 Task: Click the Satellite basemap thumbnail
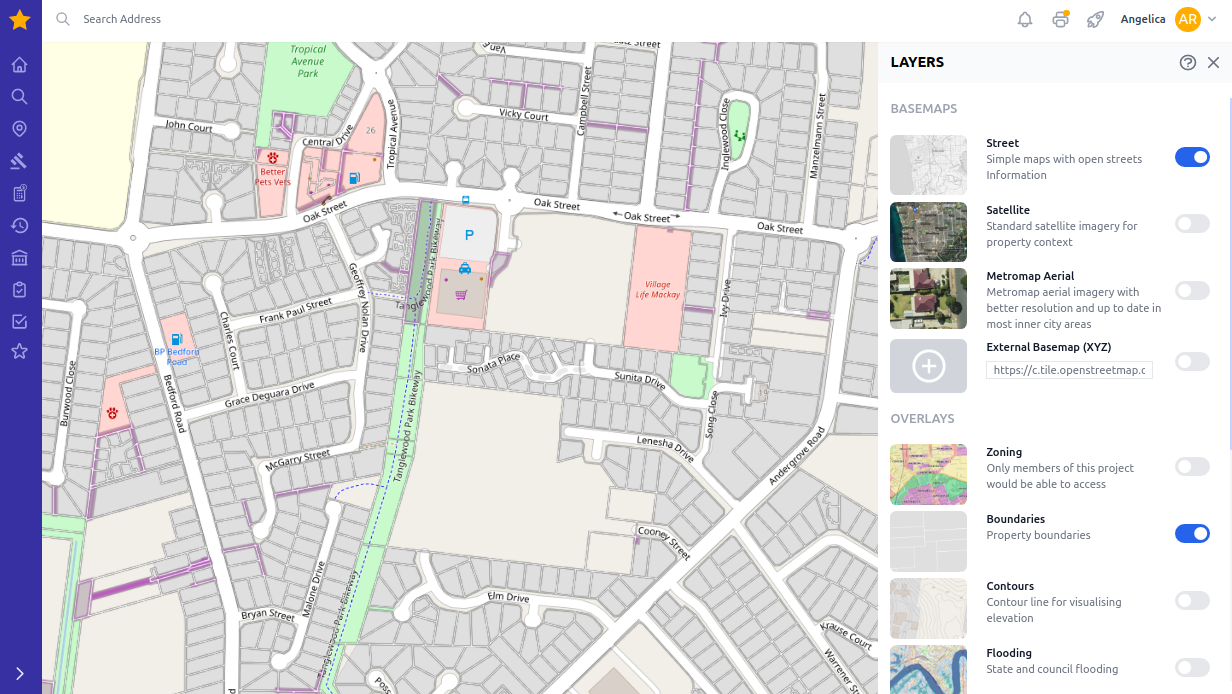(928, 232)
